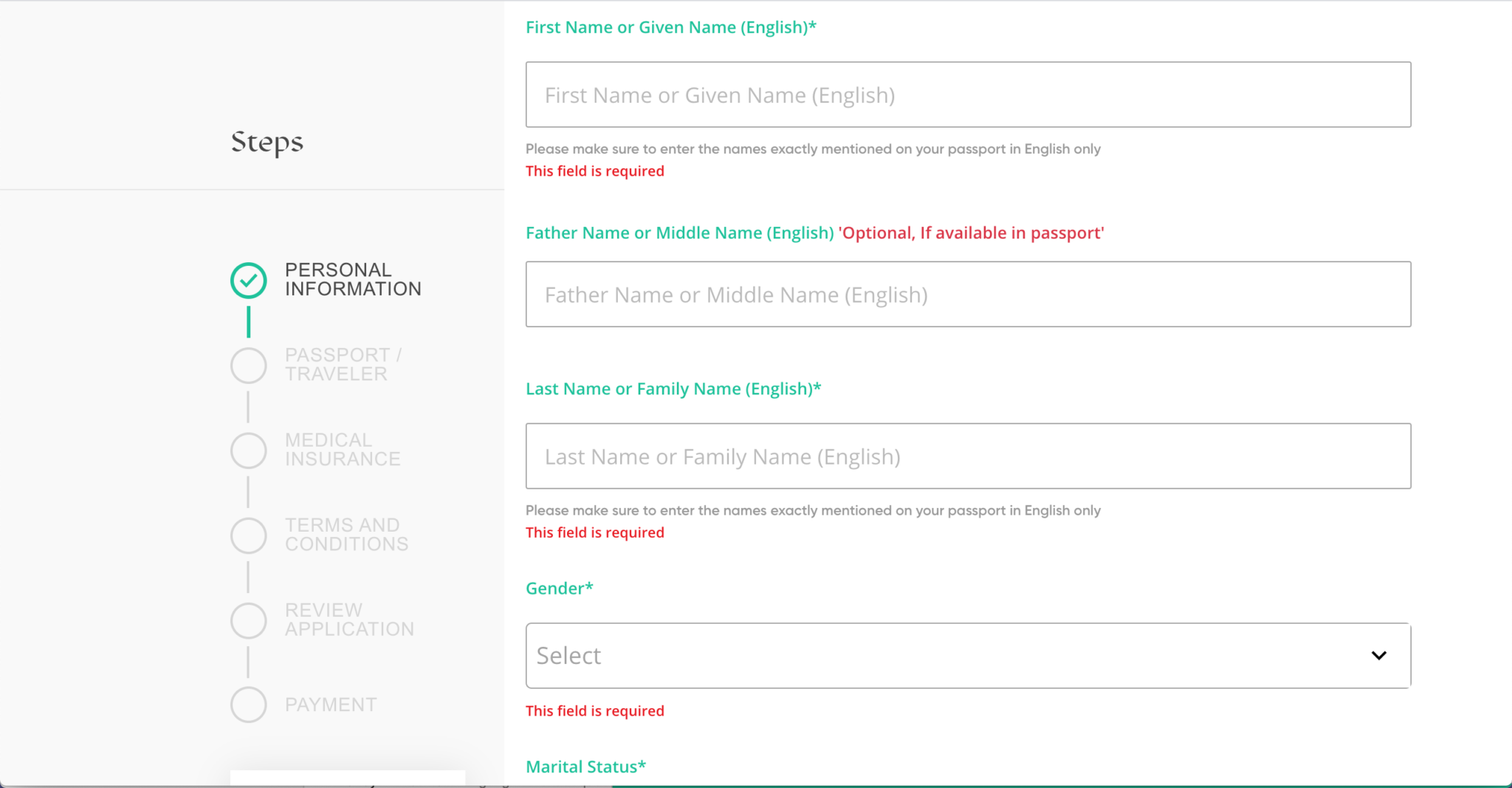Click the Marital Status* field label

[x=585, y=767]
